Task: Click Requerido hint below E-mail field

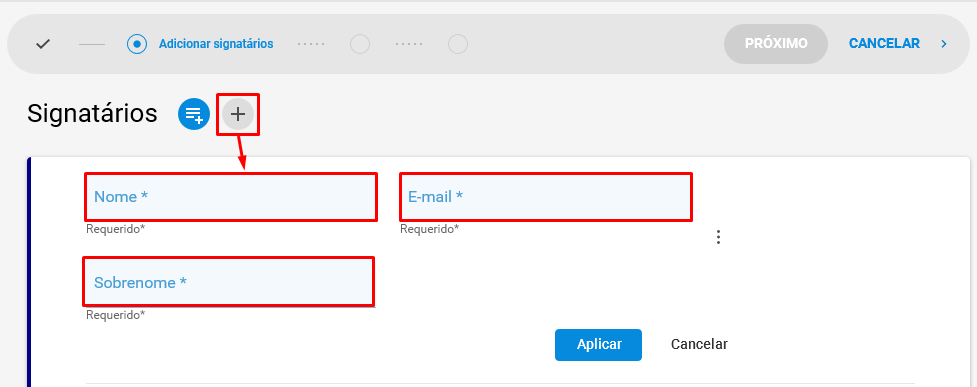Action: pos(429,229)
